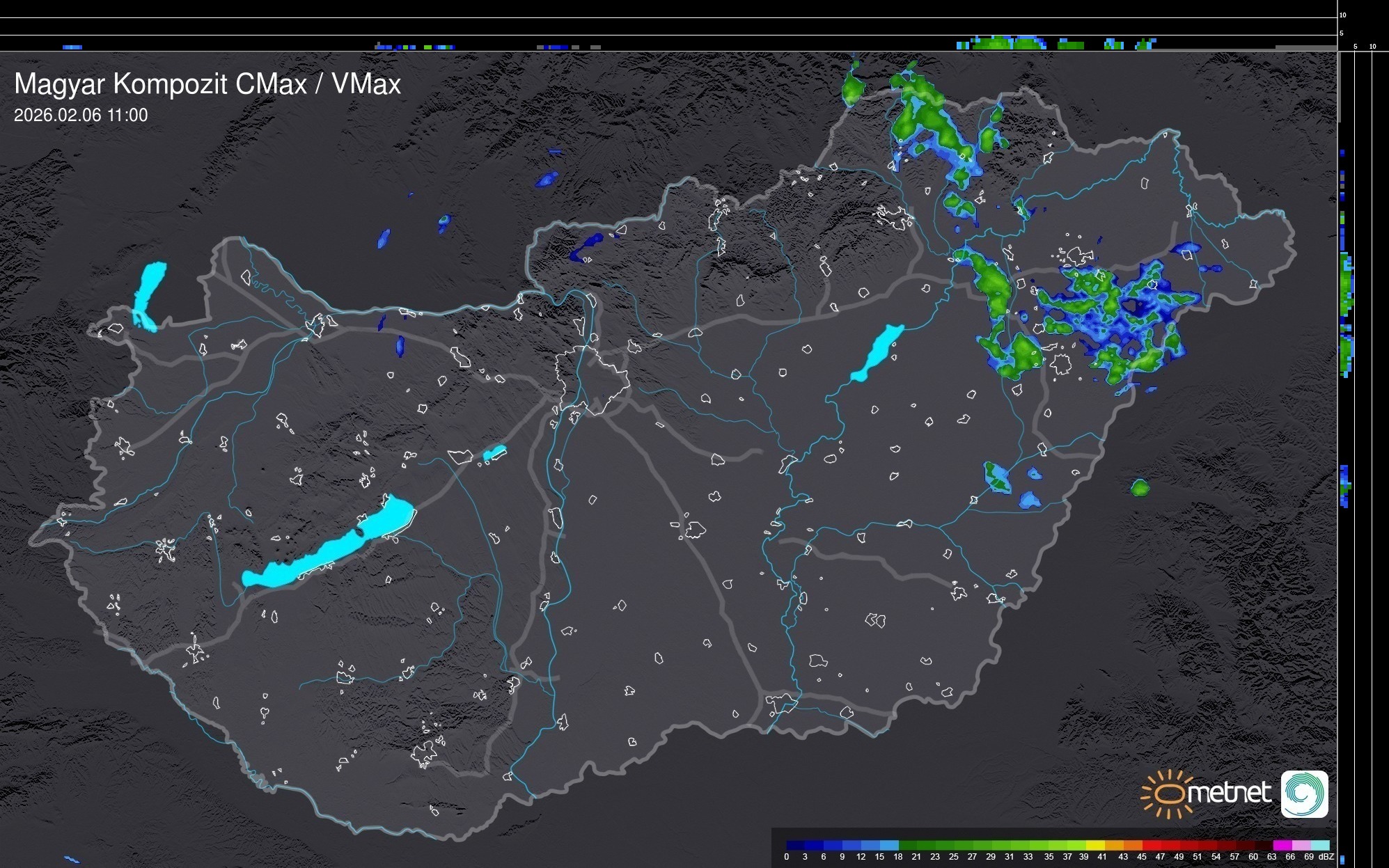Click the dBZ unit label on legend

[1326, 857]
